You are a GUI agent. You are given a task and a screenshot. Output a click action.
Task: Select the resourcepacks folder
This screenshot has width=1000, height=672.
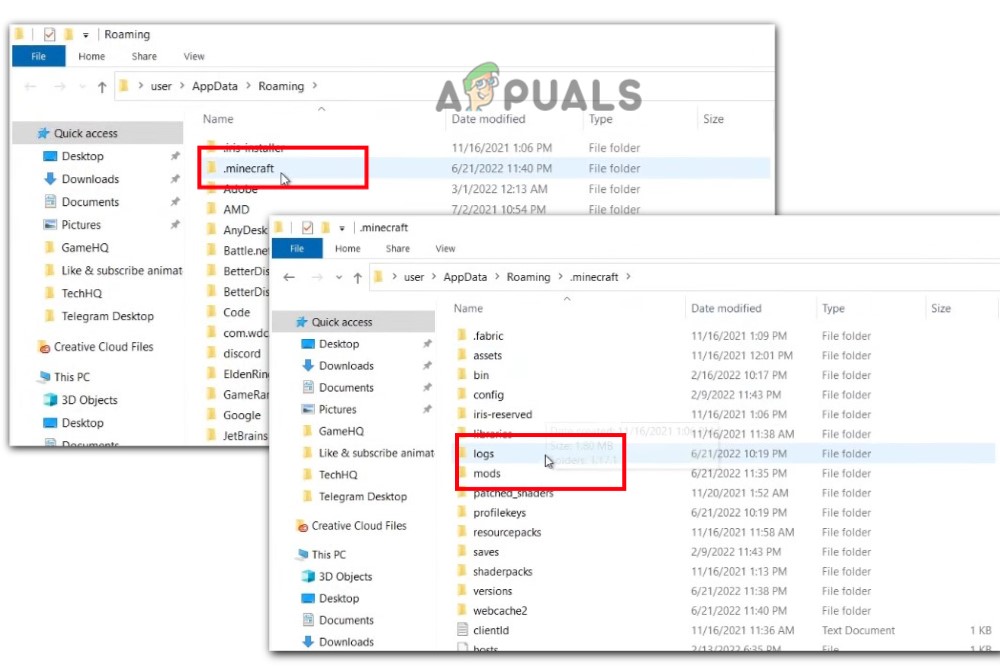coord(507,532)
